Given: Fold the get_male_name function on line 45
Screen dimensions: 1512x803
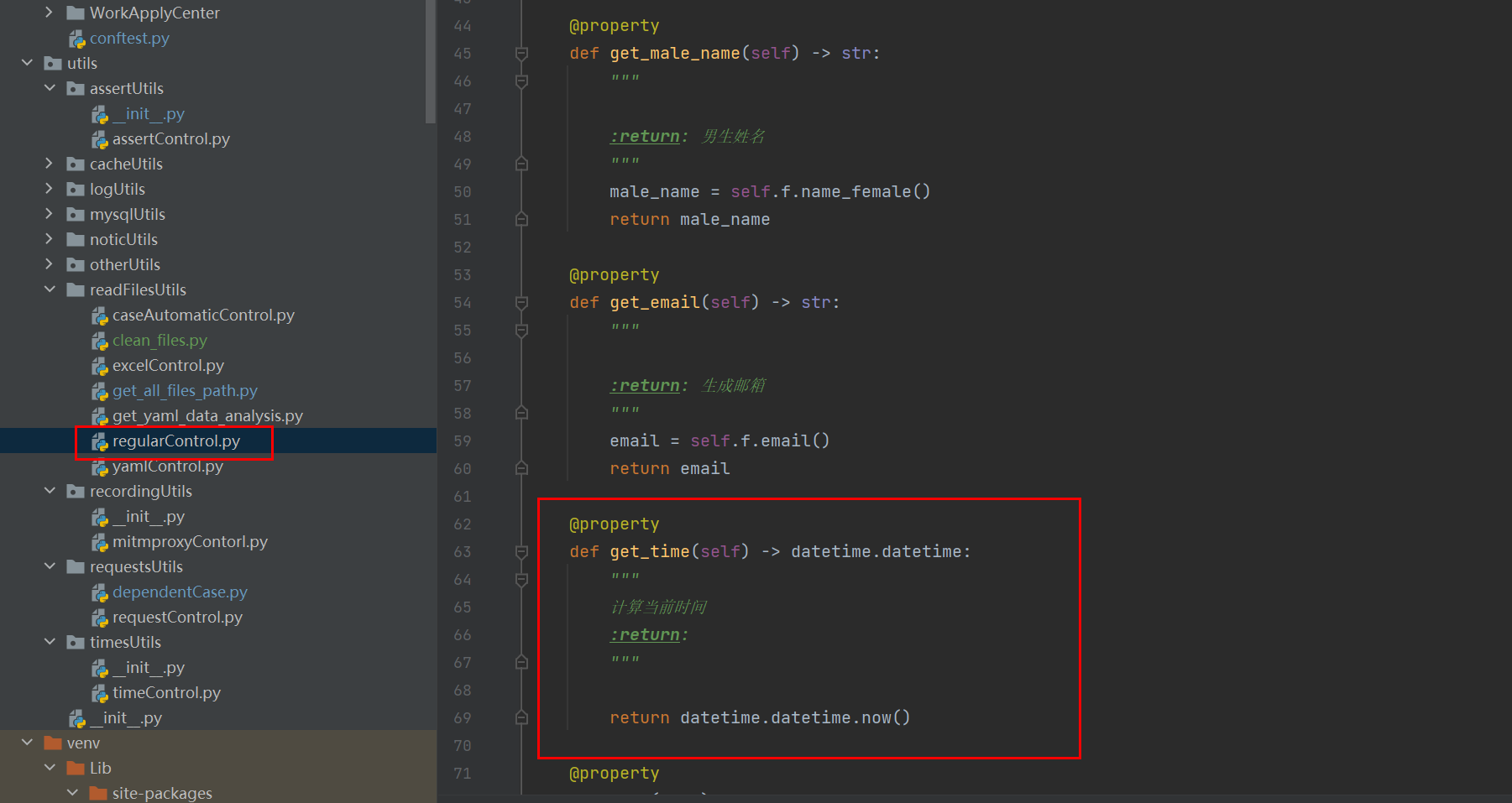Looking at the screenshot, I should [x=521, y=54].
